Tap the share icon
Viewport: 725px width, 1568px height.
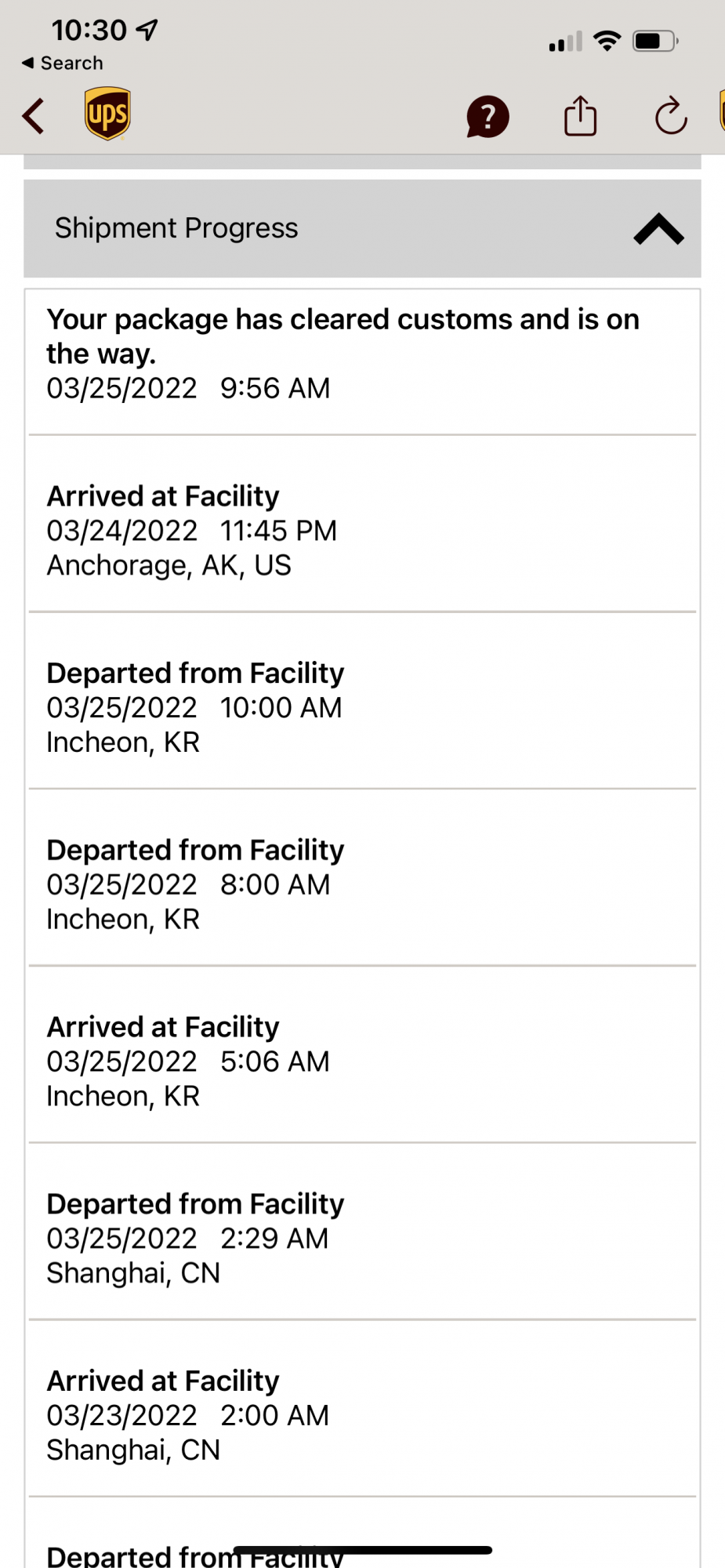[580, 116]
